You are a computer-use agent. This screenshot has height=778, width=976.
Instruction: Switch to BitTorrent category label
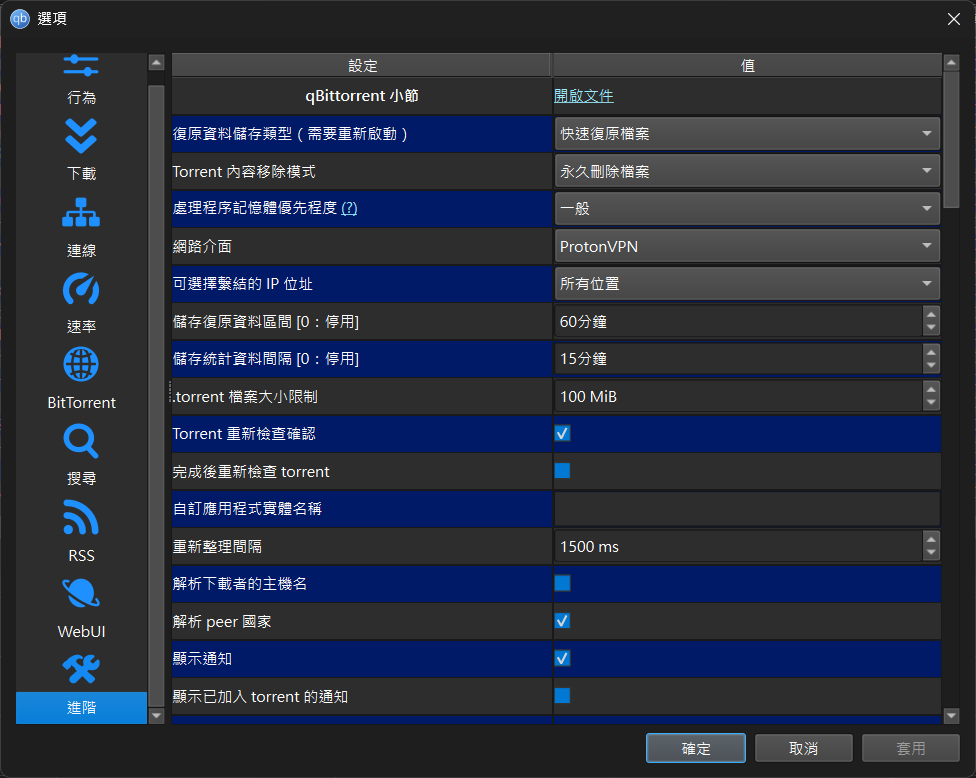click(x=81, y=403)
